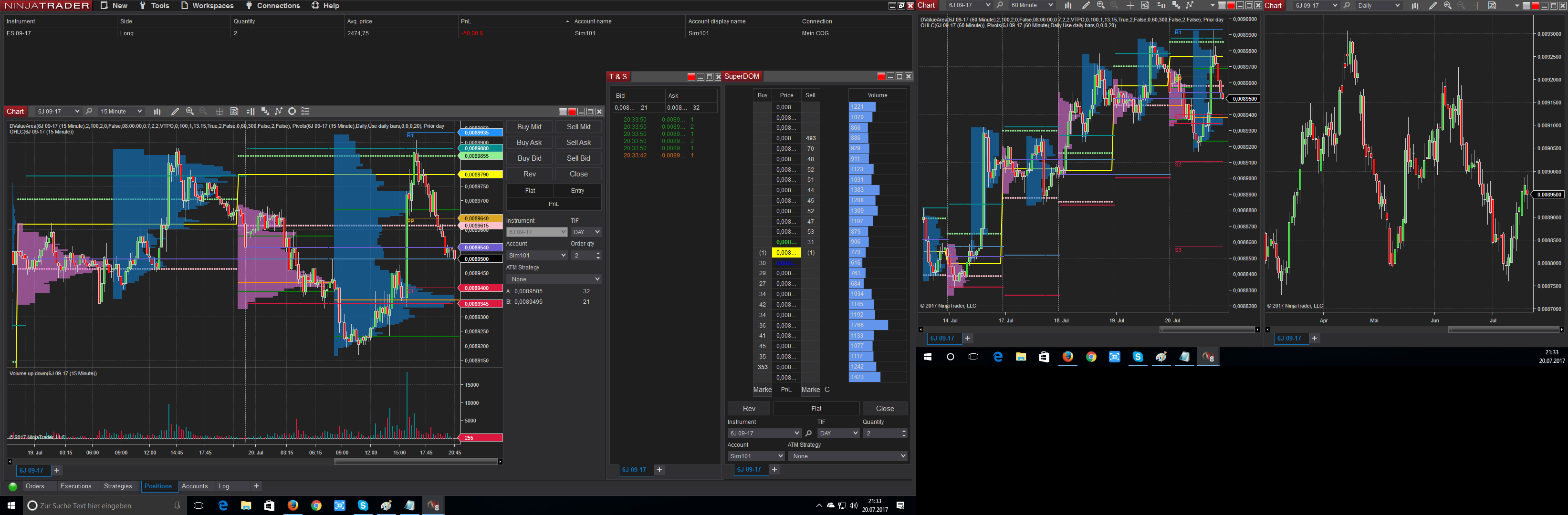1568x515 pixels.
Task: Click the green connection status indicator
Action: coord(13,486)
